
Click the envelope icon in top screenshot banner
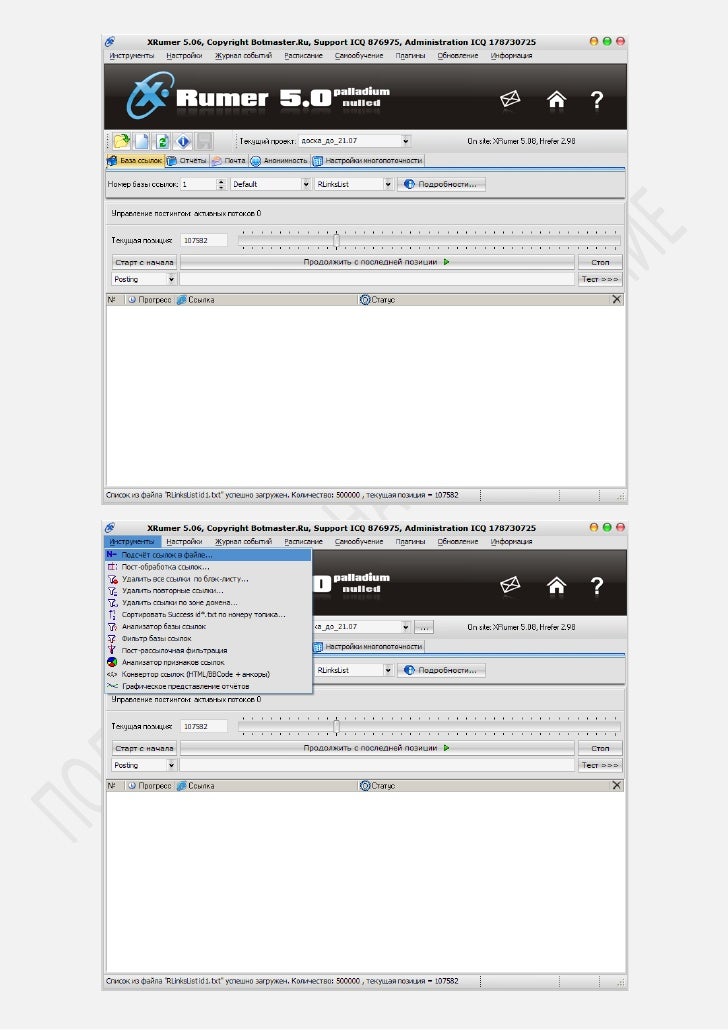(x=510, y=99)
